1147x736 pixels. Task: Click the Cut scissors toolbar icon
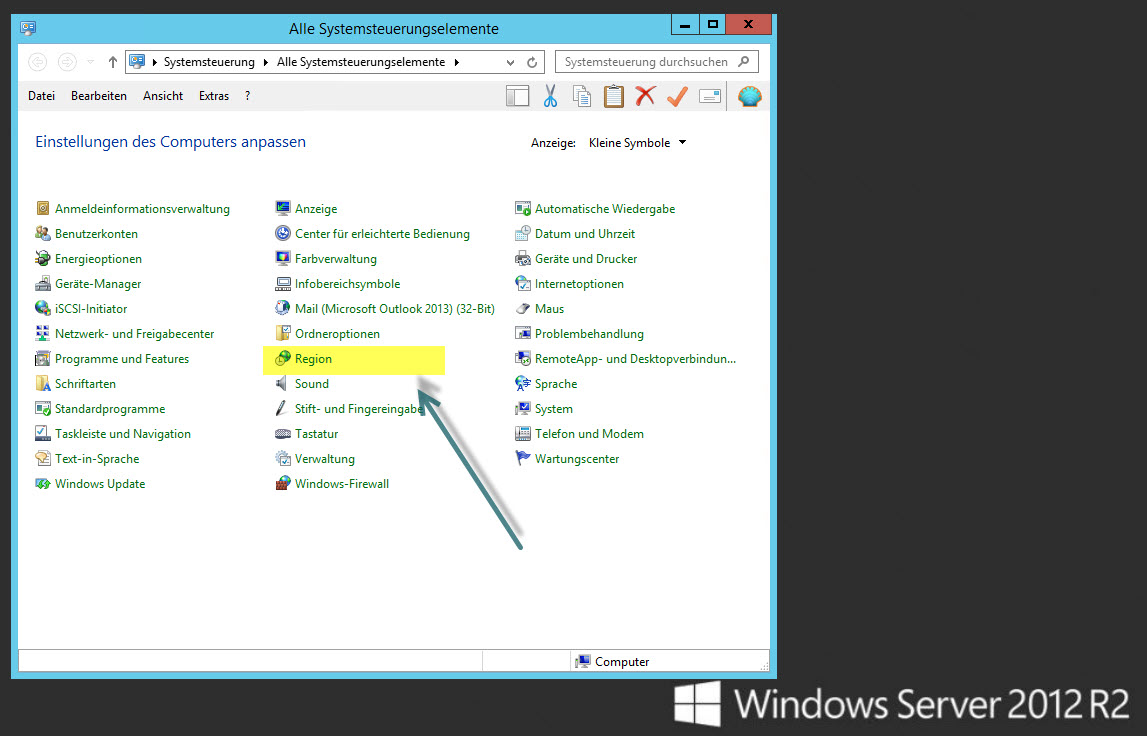click(550, 96)
